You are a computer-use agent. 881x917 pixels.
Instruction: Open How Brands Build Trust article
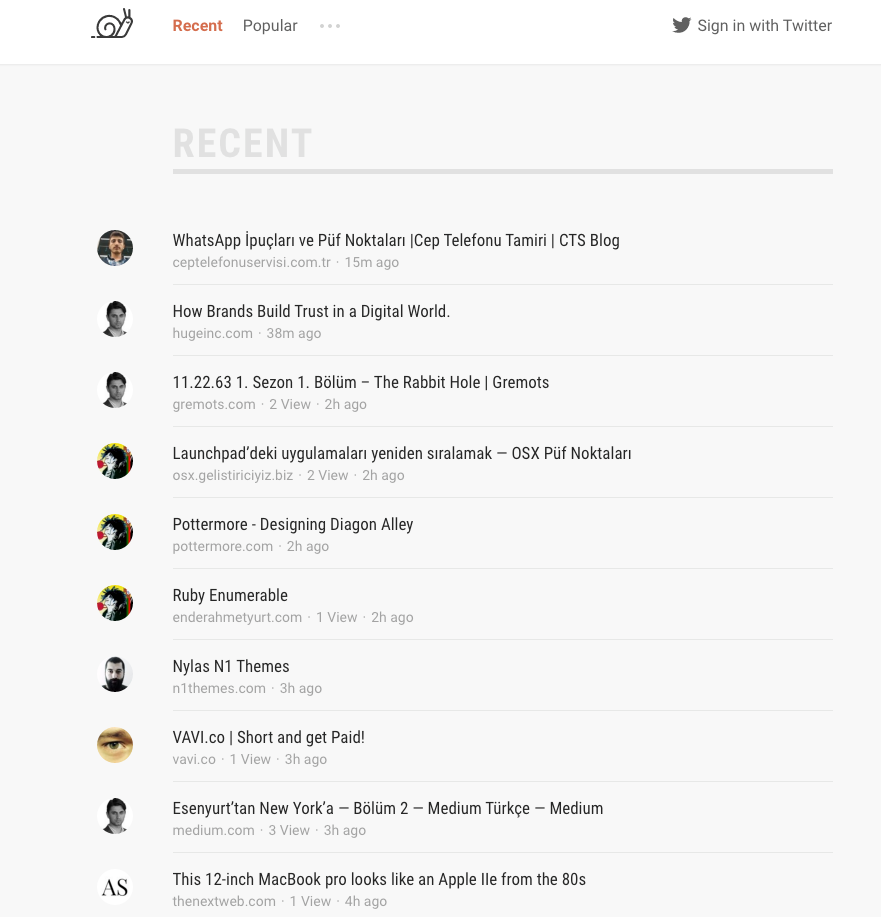point(311,311)
